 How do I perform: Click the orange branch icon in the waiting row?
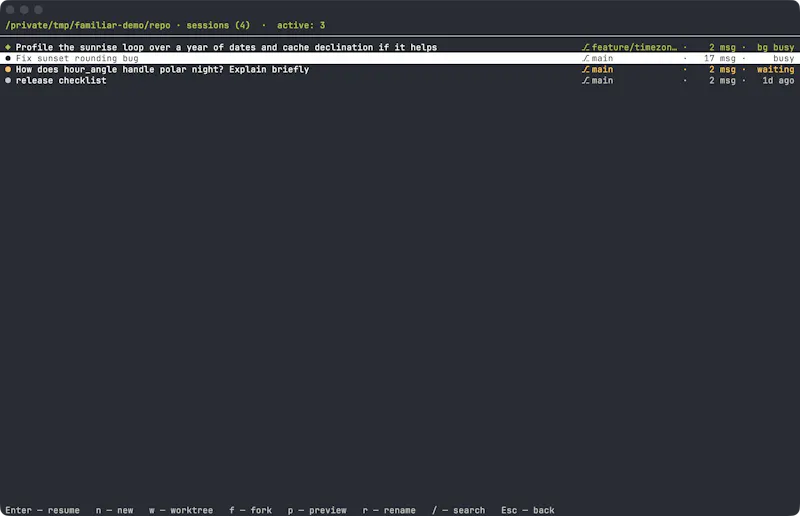(586, 69)
